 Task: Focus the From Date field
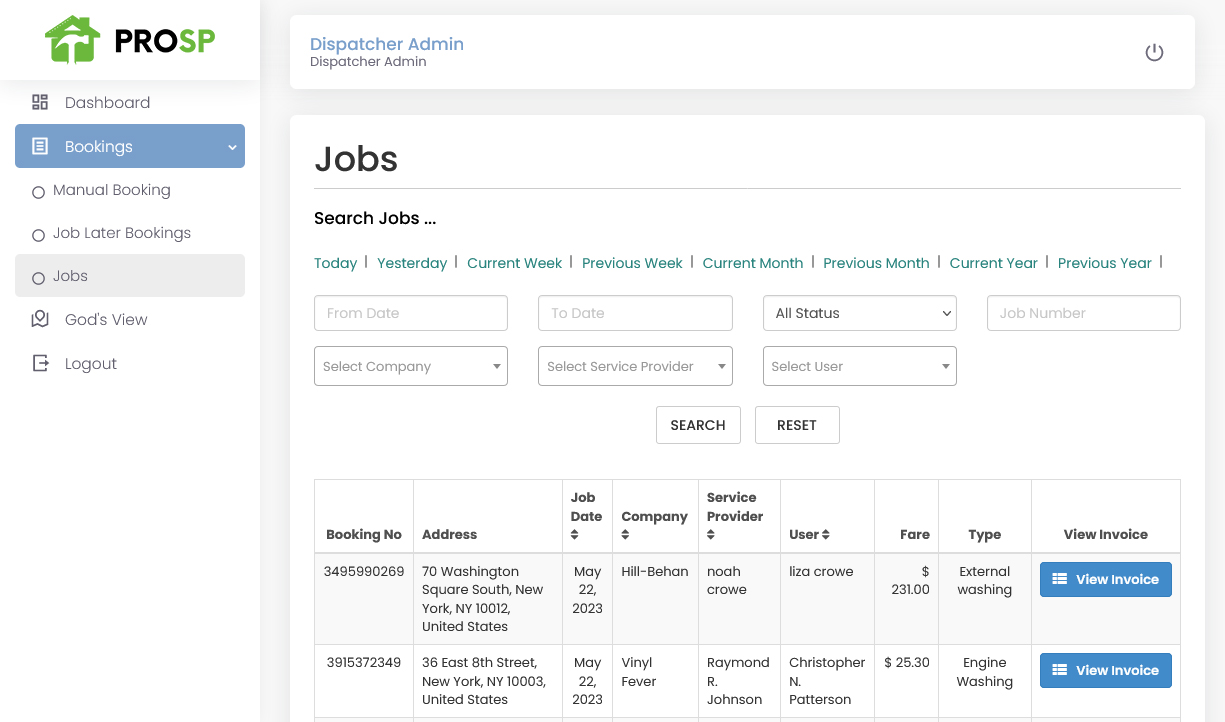click(x=411, y=313)
